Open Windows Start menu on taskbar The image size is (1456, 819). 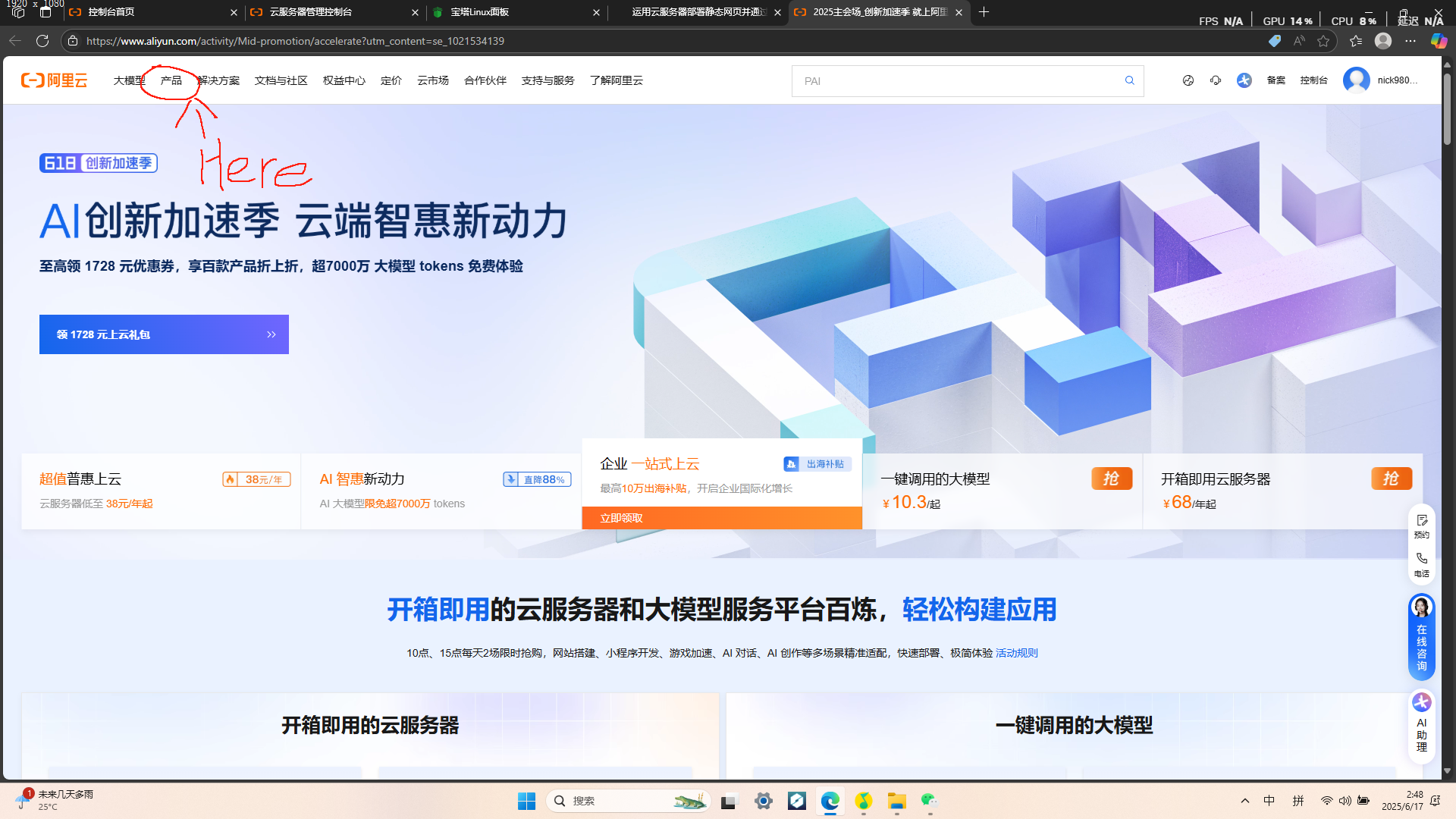point(526,801)
